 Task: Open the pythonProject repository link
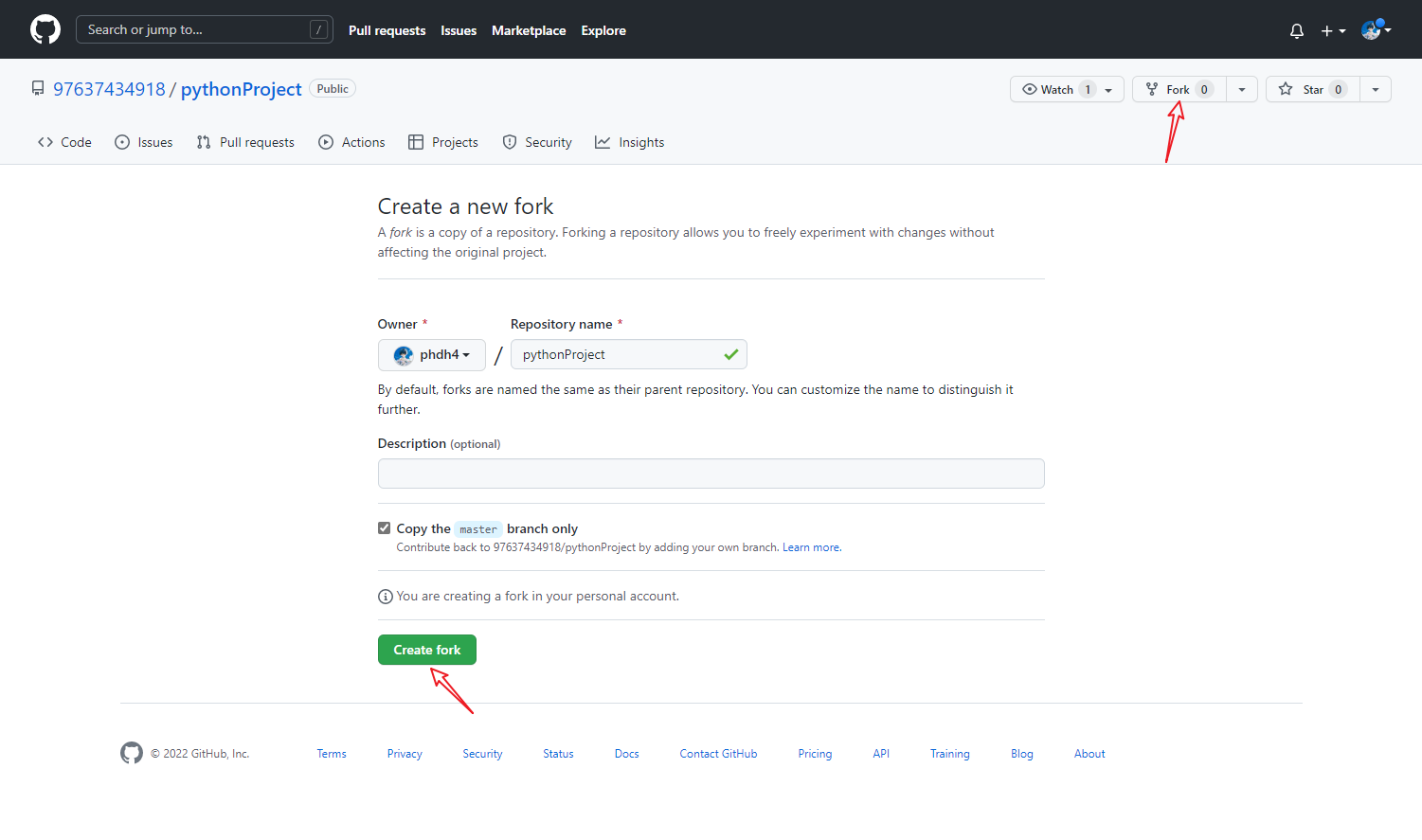[241, 89]
